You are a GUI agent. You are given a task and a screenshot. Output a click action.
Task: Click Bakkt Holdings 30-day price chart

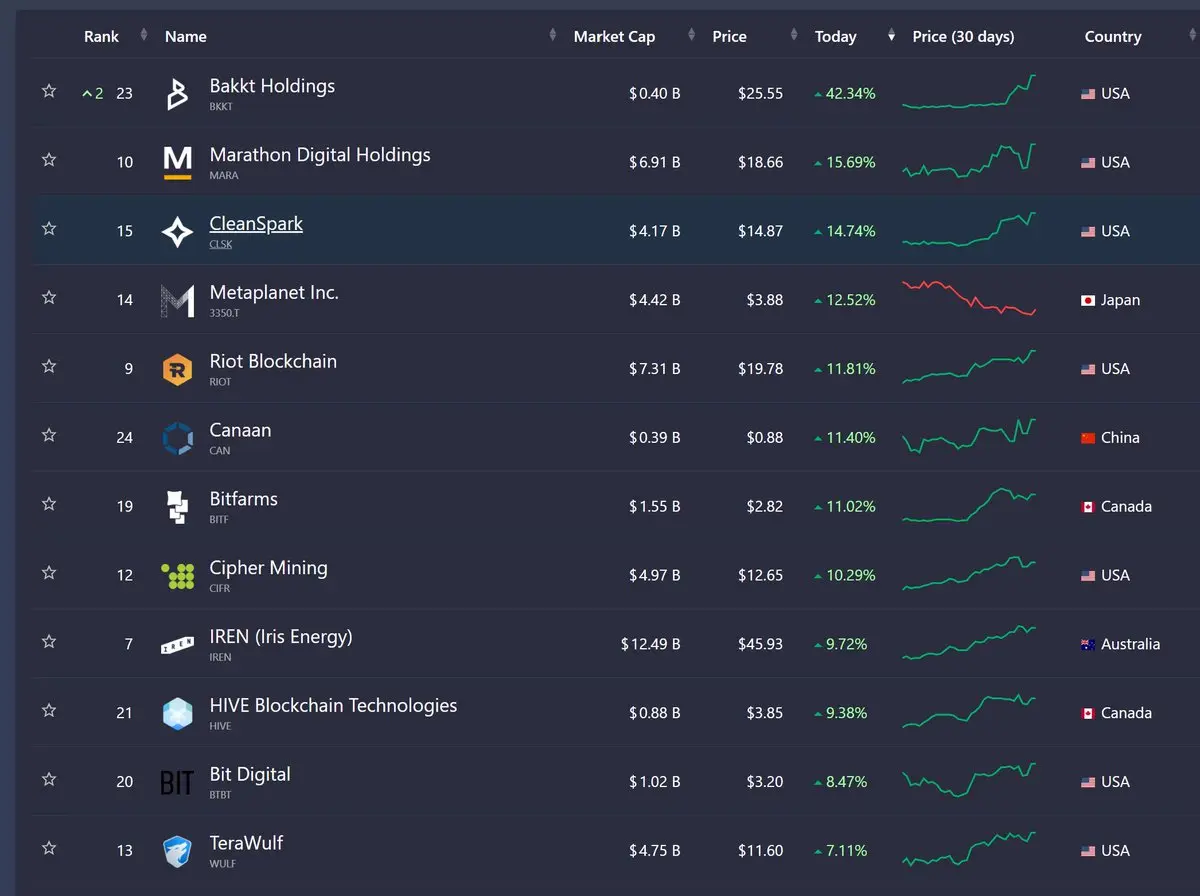click(969, 92)
